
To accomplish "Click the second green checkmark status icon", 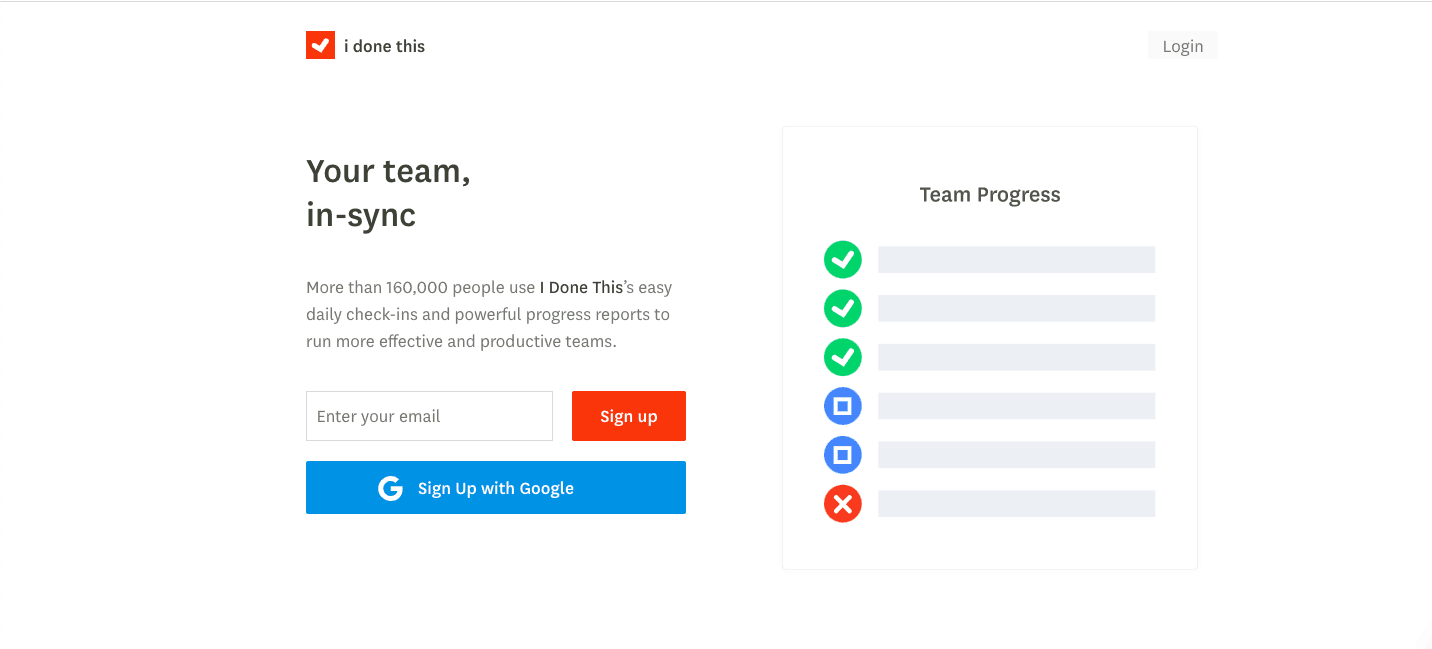I will (x=843, y=308).
